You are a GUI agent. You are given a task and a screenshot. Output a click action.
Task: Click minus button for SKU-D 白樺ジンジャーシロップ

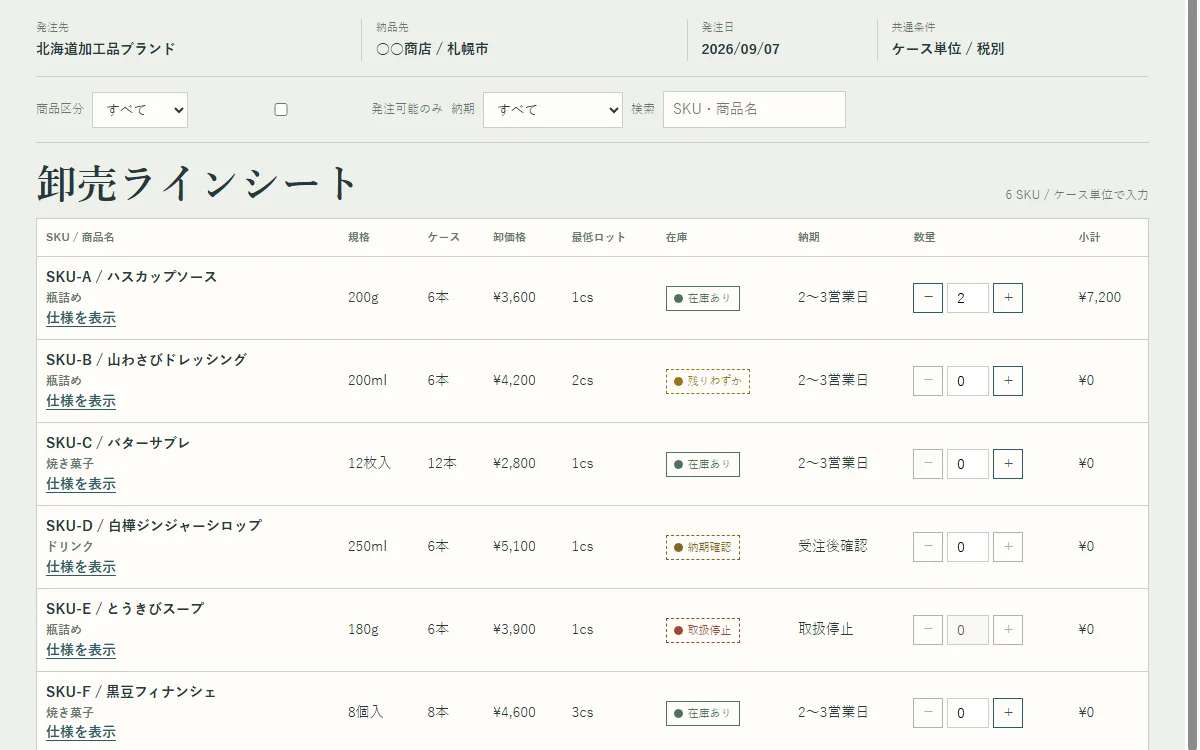click(x=928, y=547)
